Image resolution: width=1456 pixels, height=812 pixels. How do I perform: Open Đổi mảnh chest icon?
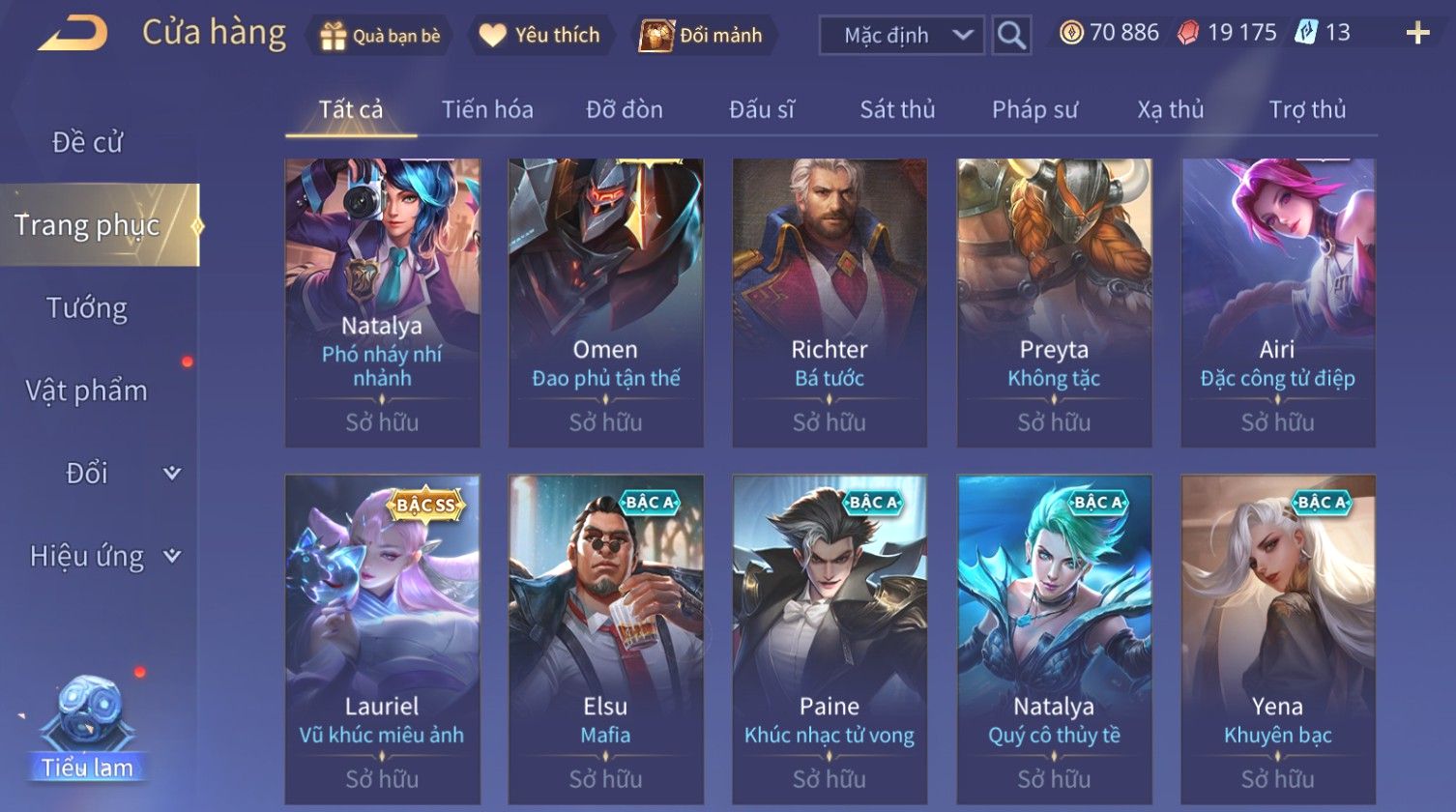655,36
